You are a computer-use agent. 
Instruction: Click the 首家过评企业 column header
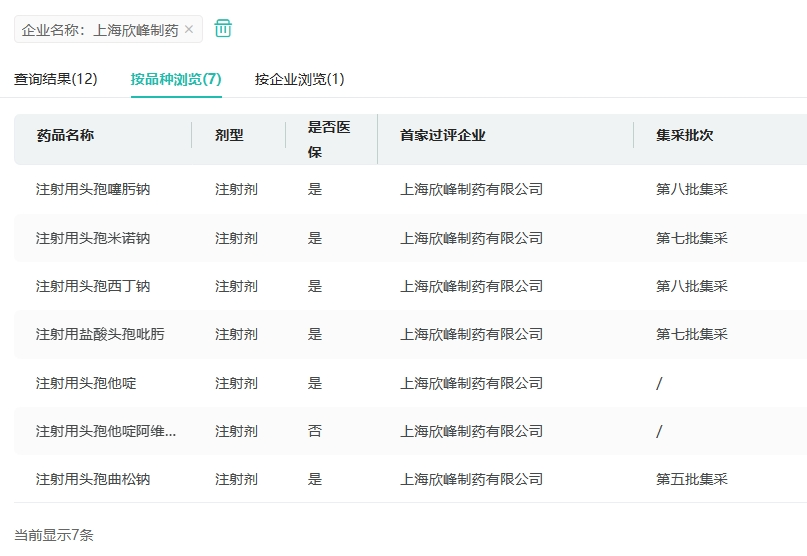click(x=442, y=135)
